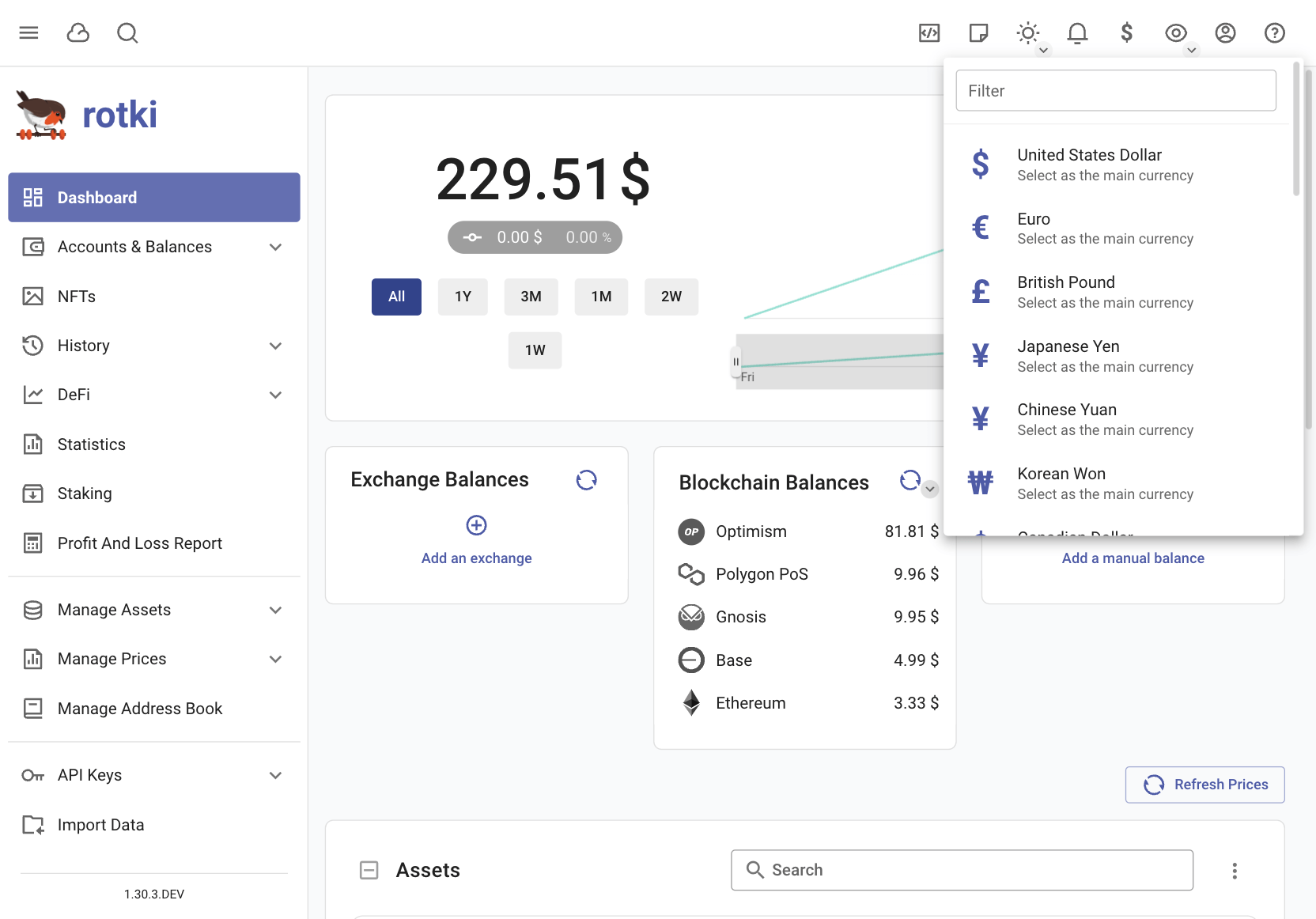Expand the privacy options chevron under eye
The height and width of the screenshot is (919, 1316).
point(1192,51)
